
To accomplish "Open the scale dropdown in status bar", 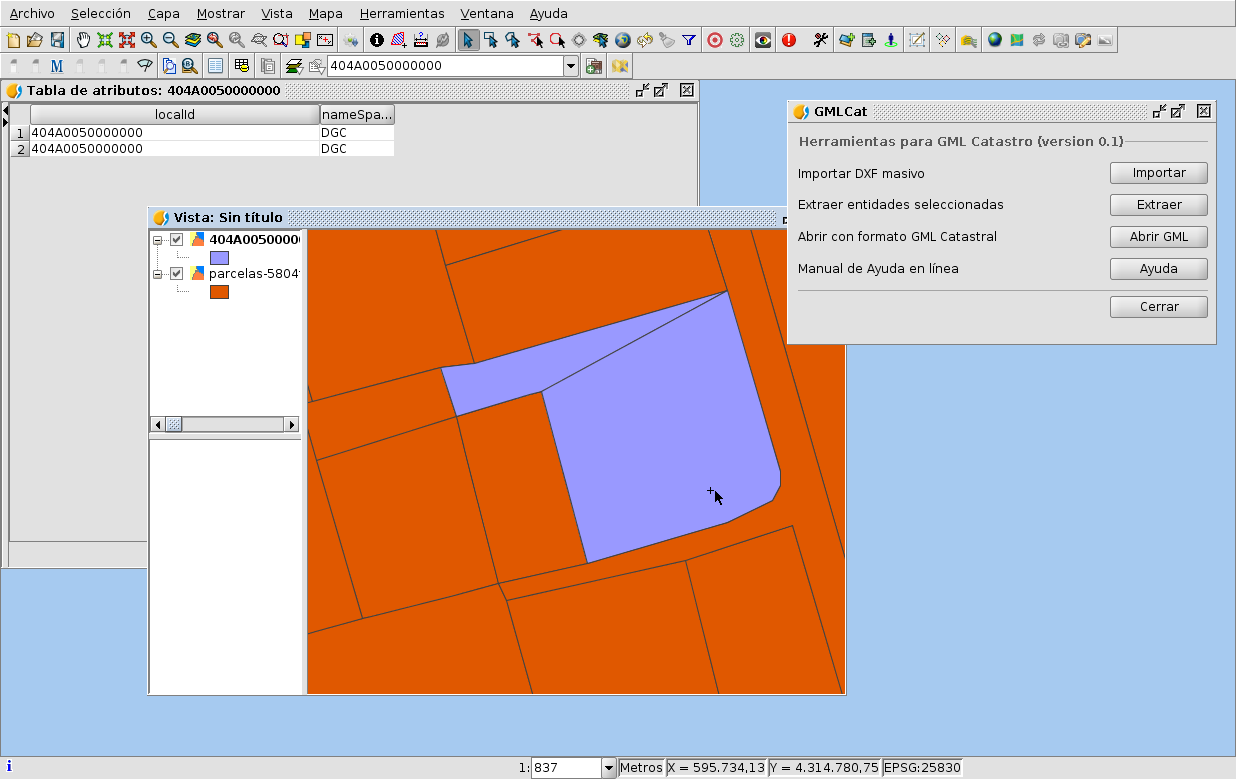I will click(x=608, y=768).
